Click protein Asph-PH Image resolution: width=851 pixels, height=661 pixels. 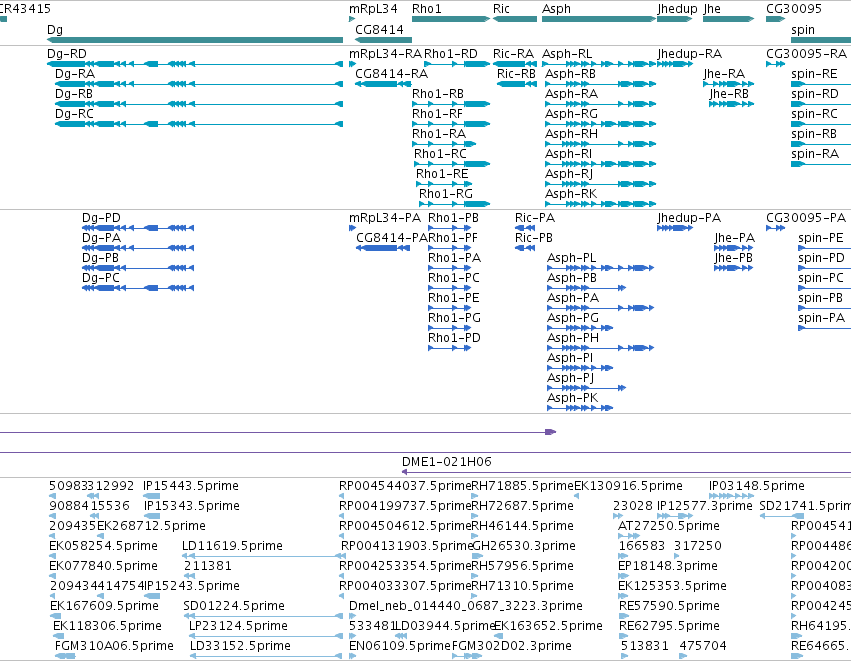point(600,348)
